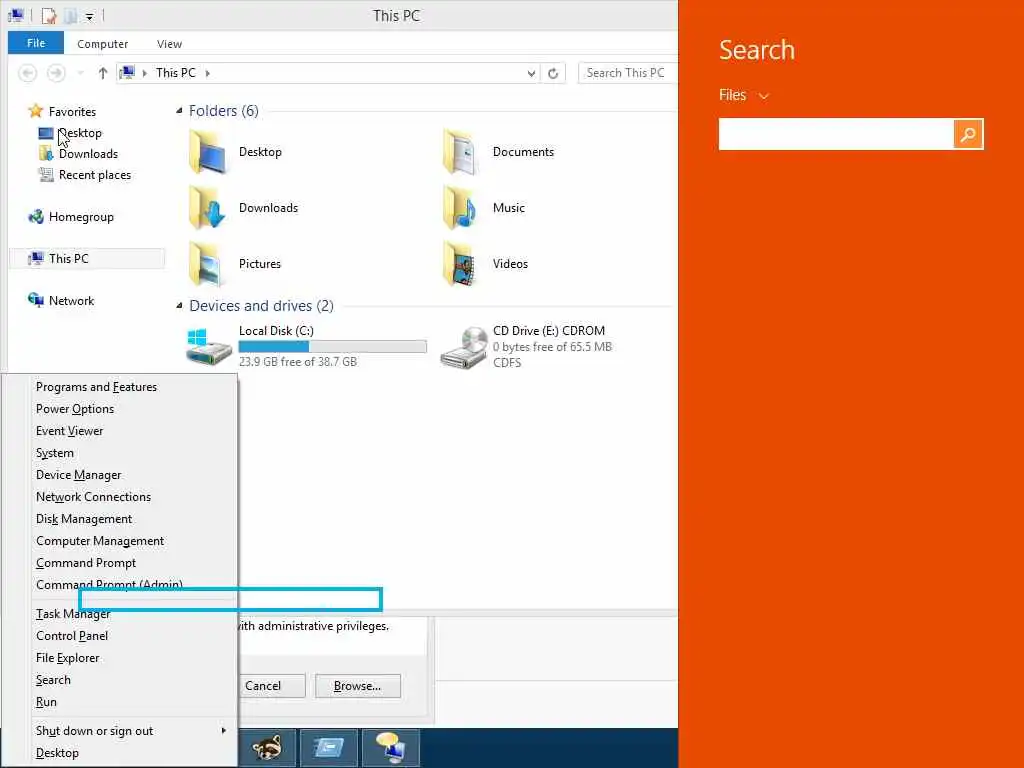Open the Pictures folder icon
The image size is (1024, 768).
tap(208, 264)
